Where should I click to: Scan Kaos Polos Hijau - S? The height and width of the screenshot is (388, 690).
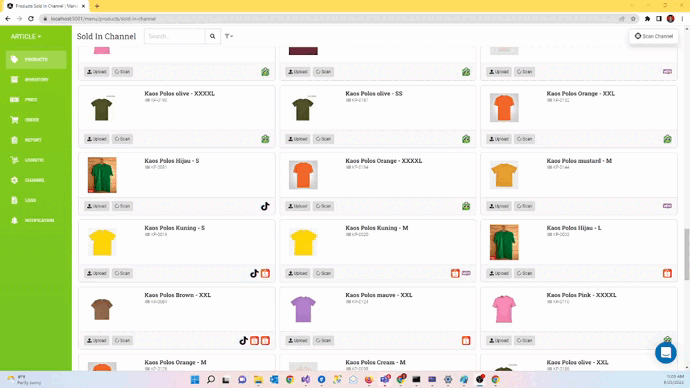point(122,206)
